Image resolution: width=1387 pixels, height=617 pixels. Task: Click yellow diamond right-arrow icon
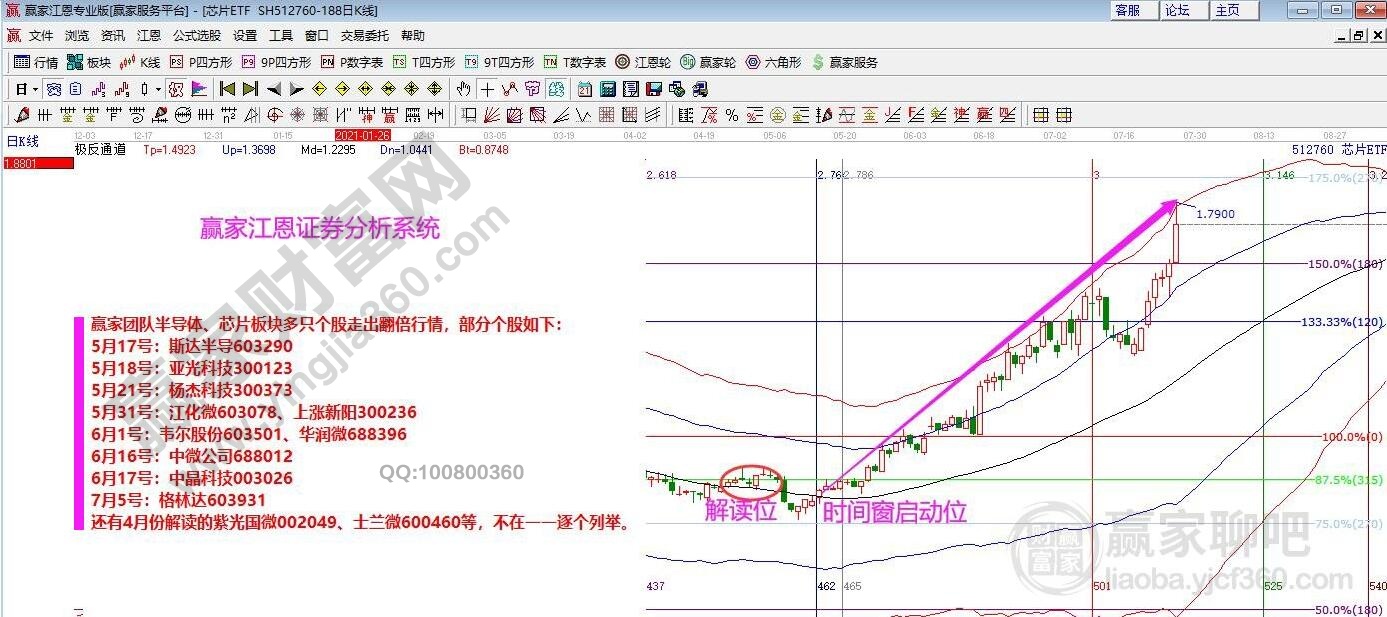342,89
